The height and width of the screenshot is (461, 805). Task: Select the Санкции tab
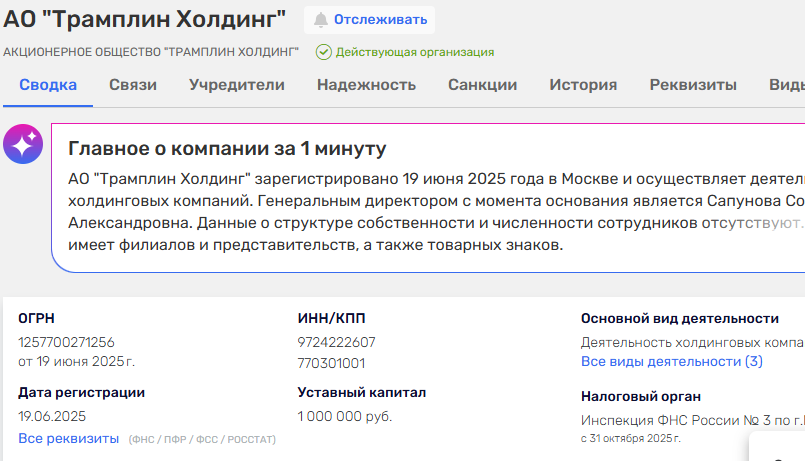click(482, 85)
